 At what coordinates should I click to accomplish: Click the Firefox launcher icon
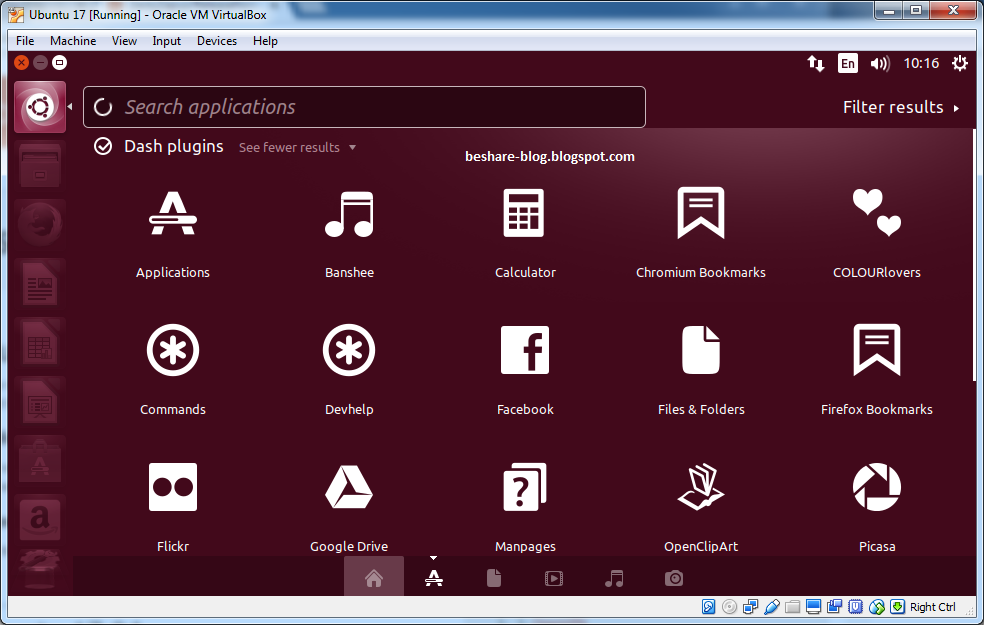coord(40,223)
